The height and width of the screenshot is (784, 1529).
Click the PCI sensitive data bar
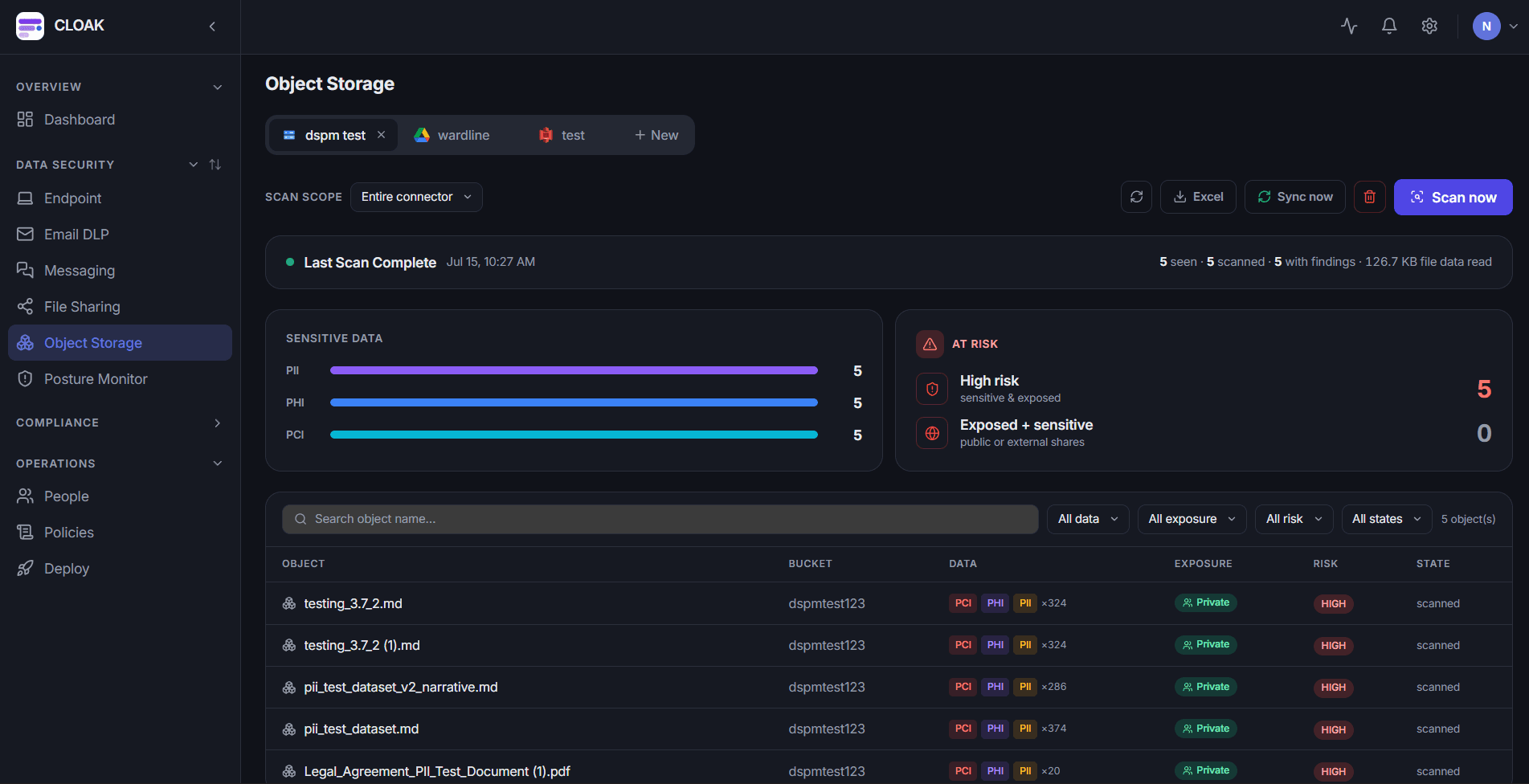tap(574, 435)
